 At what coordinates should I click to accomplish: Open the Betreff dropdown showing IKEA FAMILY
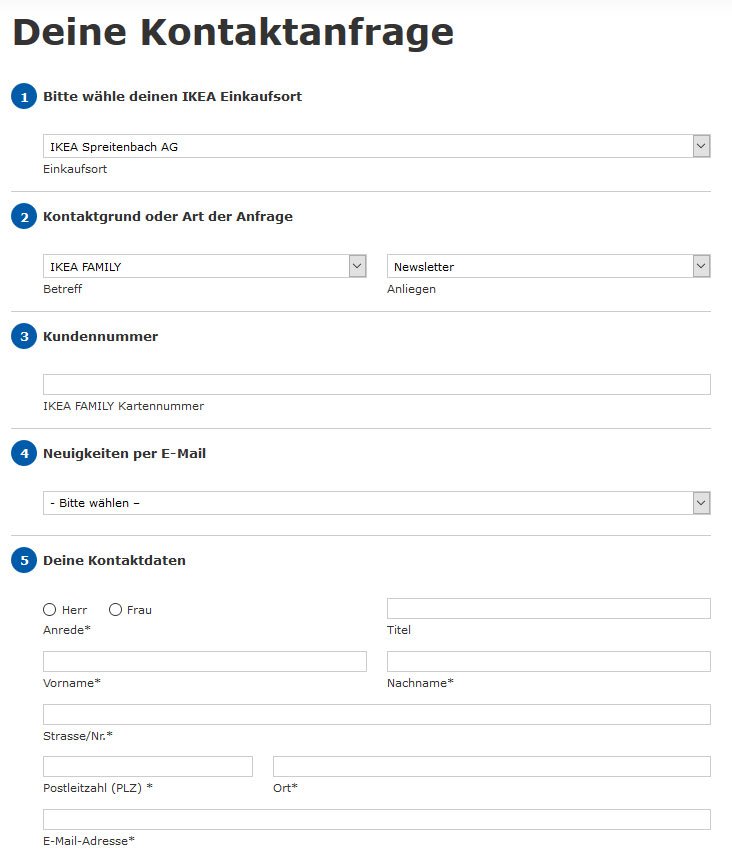pos(205,266)
